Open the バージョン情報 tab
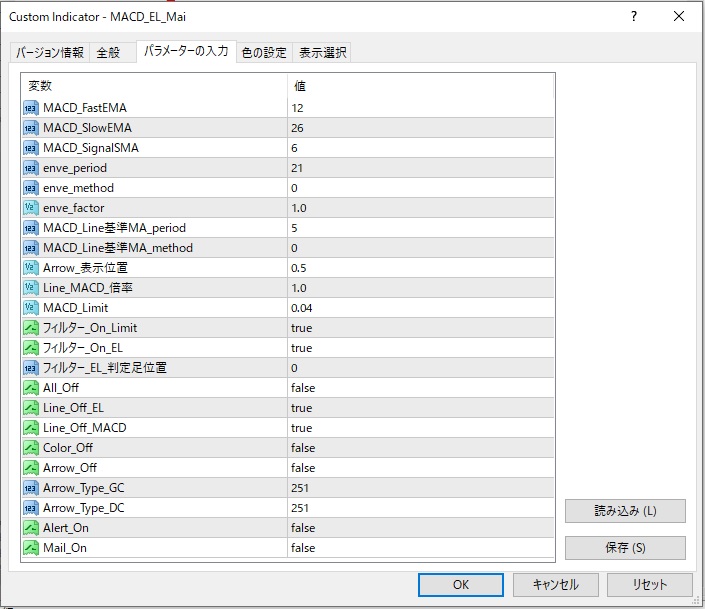This screenshot has width=705, height=609. click(x=50, y=53)
